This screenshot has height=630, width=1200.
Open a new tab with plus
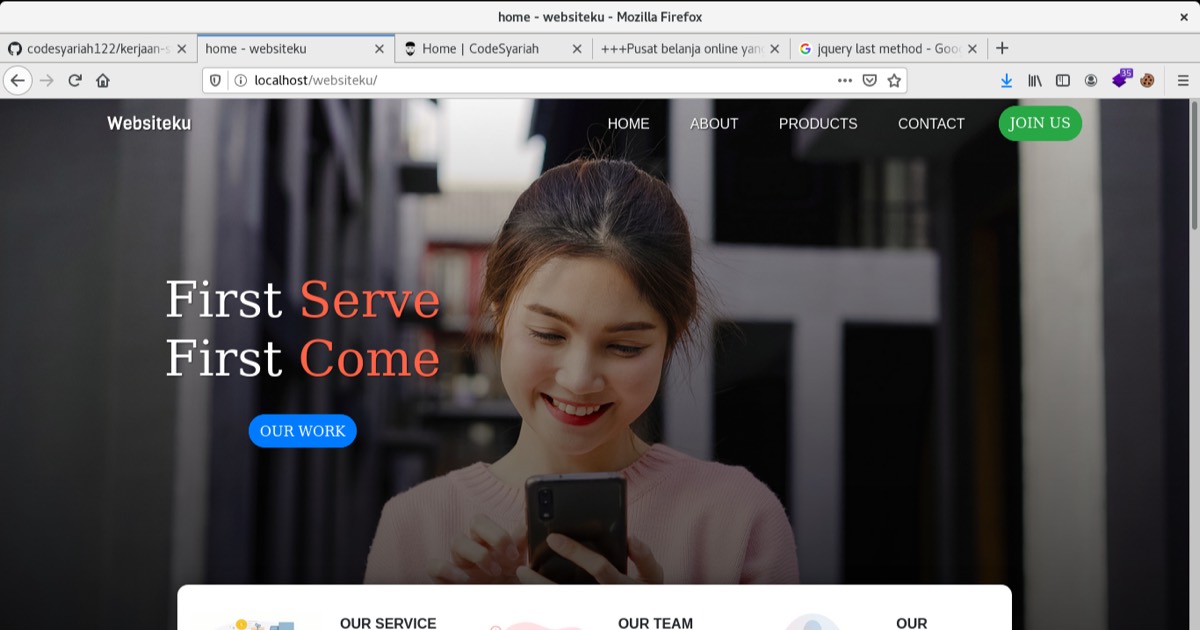pos(1002,48)
